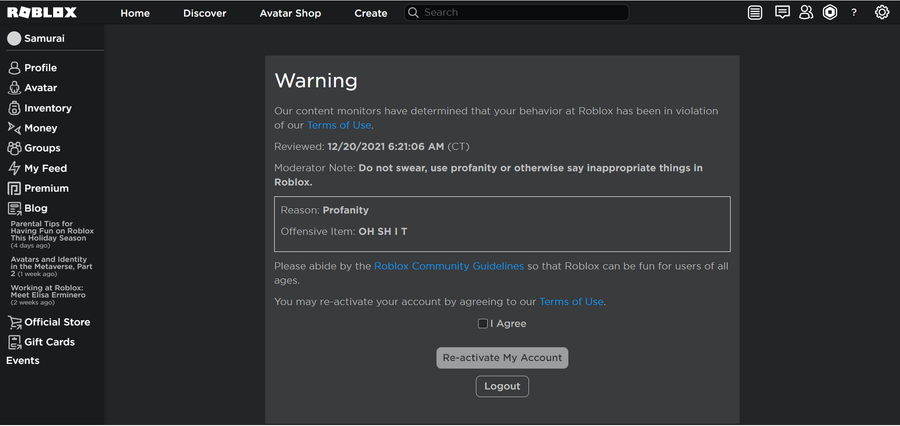
Task: Click into the Search field
Action: [x=520, y=13]
